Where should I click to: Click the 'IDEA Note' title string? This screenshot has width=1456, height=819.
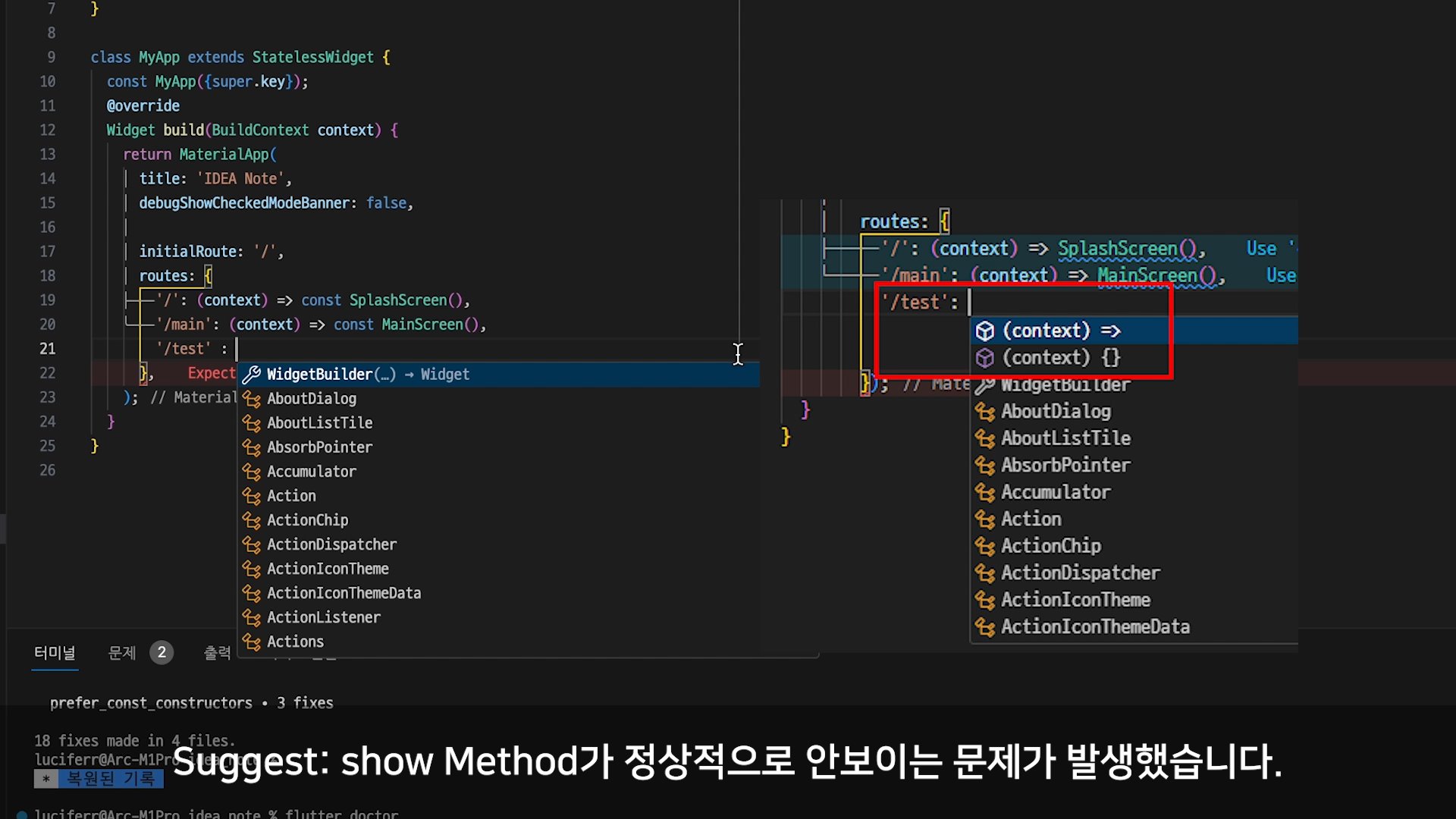240,179
